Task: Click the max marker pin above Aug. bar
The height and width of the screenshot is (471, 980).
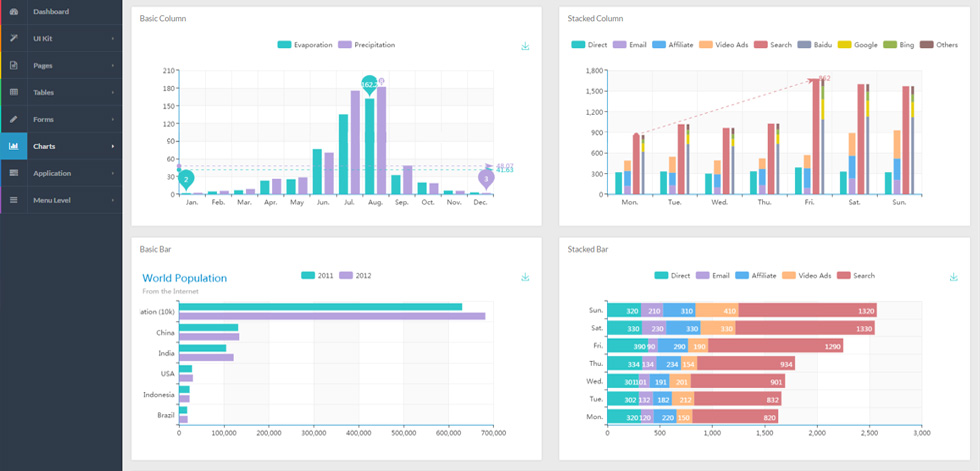Action: coord(369,85)
